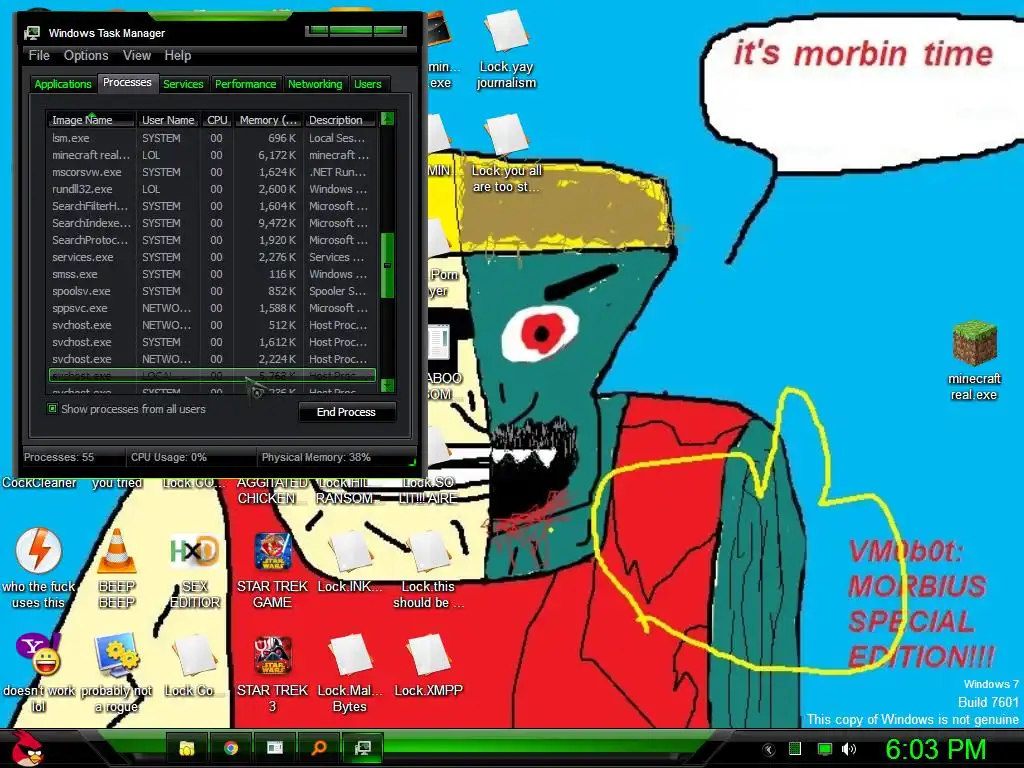Open the Options menu
1024x768 pixels.
(86, 56)
